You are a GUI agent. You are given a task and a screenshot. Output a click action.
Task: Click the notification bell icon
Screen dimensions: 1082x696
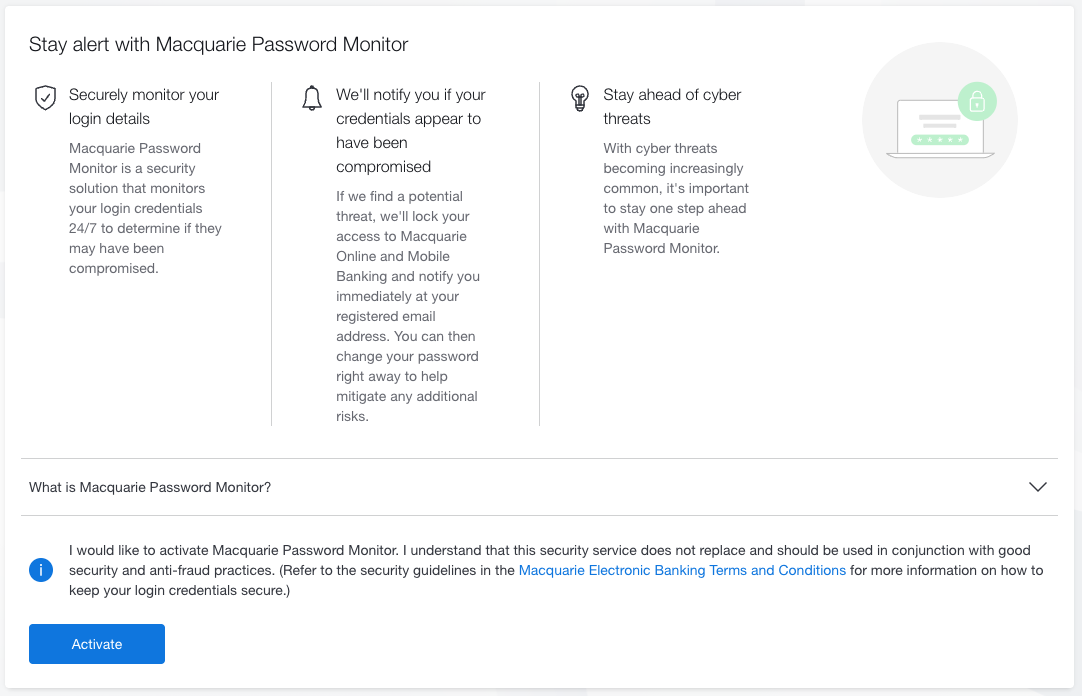(x=312, y=98)
